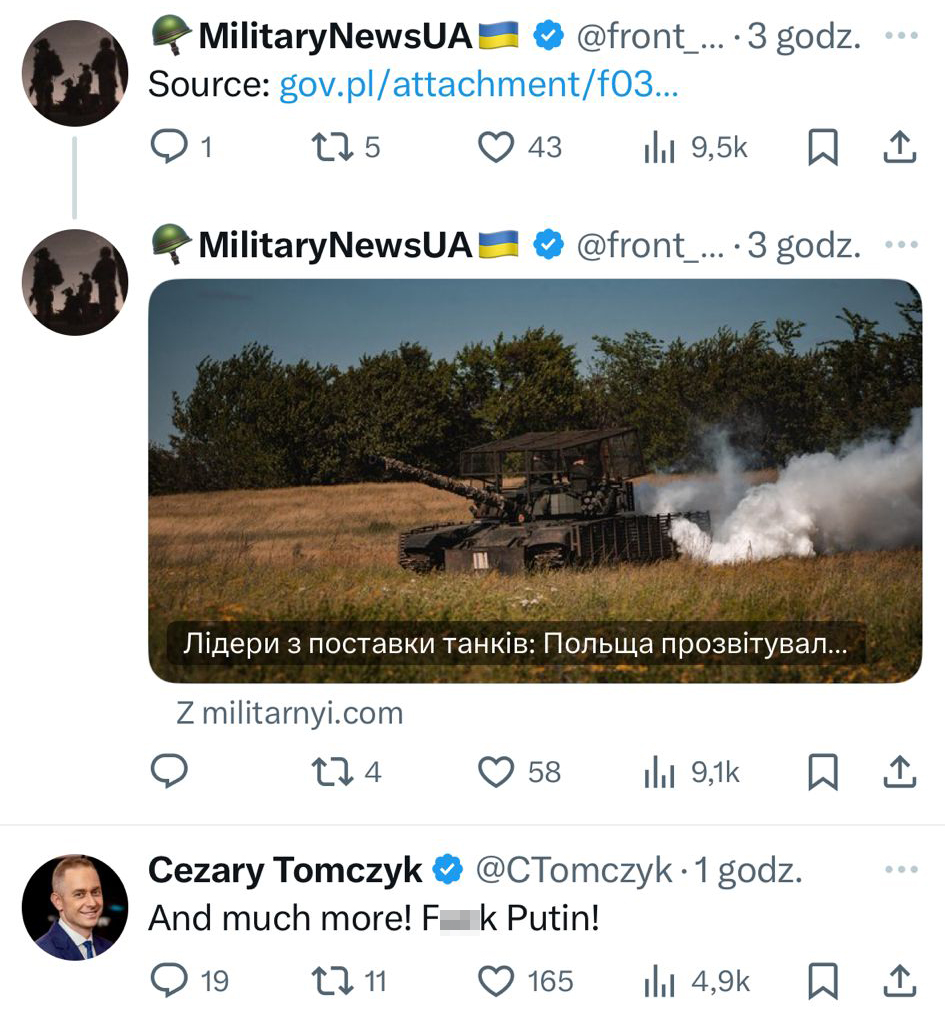Share the militarnyi.com article tweet
The image size is (945, 1033).
click(899, 772)
